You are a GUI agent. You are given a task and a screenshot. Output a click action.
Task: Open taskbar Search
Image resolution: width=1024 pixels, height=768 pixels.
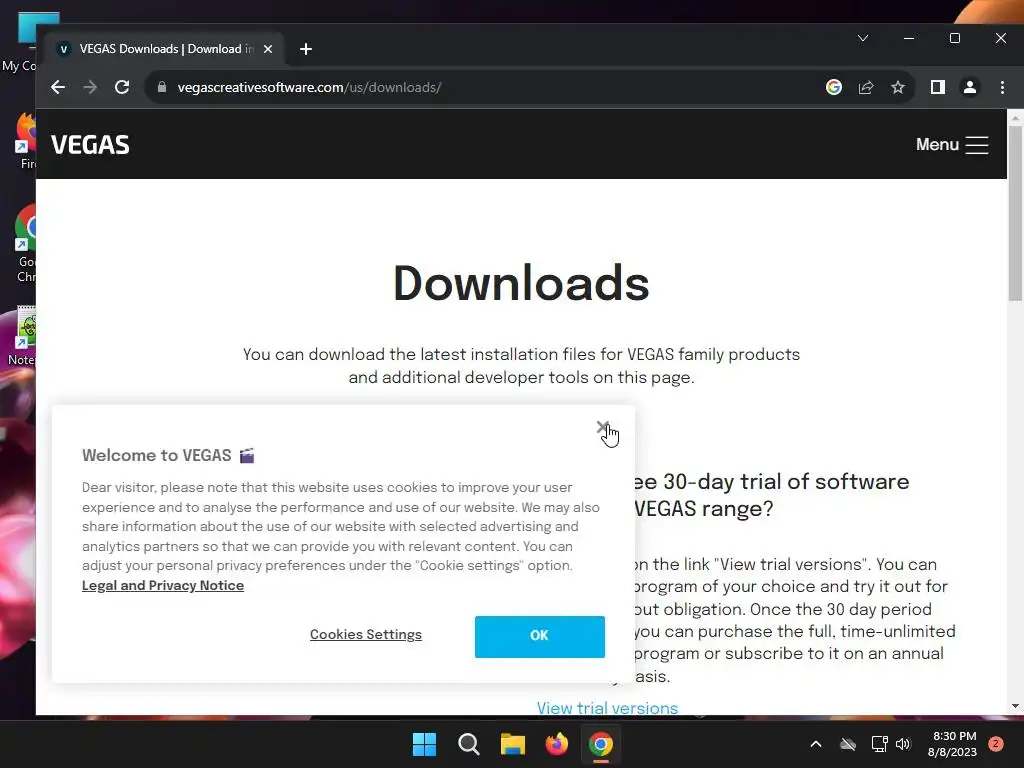[468, 744]
